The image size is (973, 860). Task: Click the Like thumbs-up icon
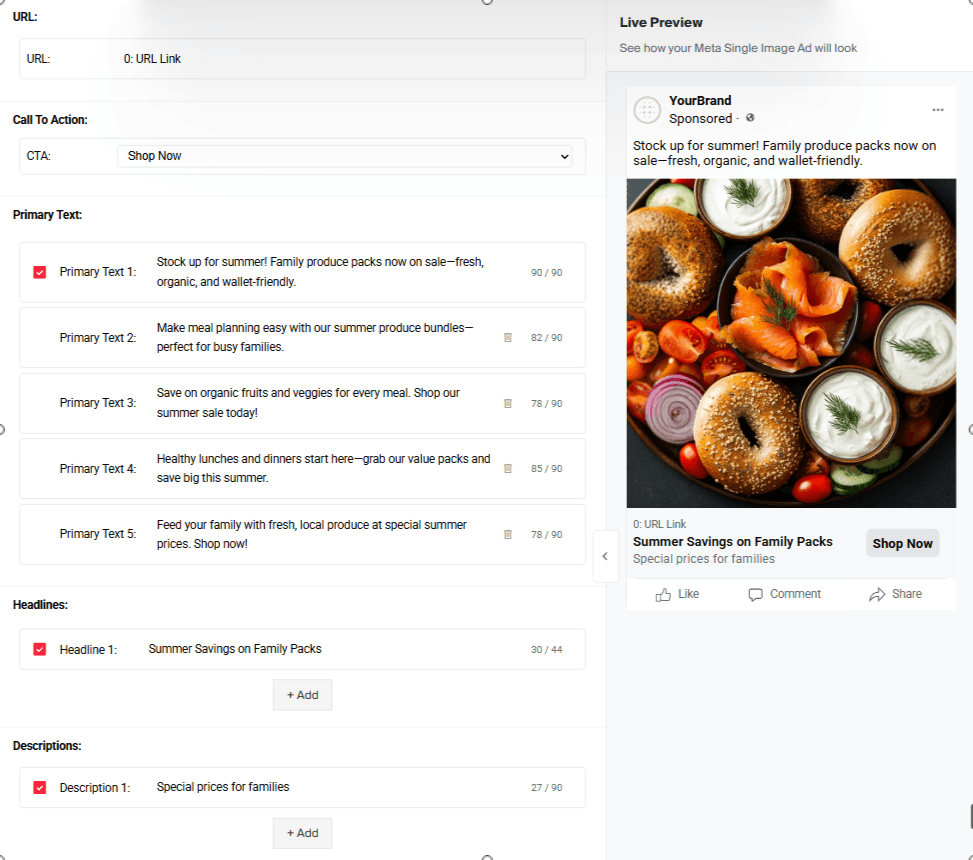[x=663, y=594]
